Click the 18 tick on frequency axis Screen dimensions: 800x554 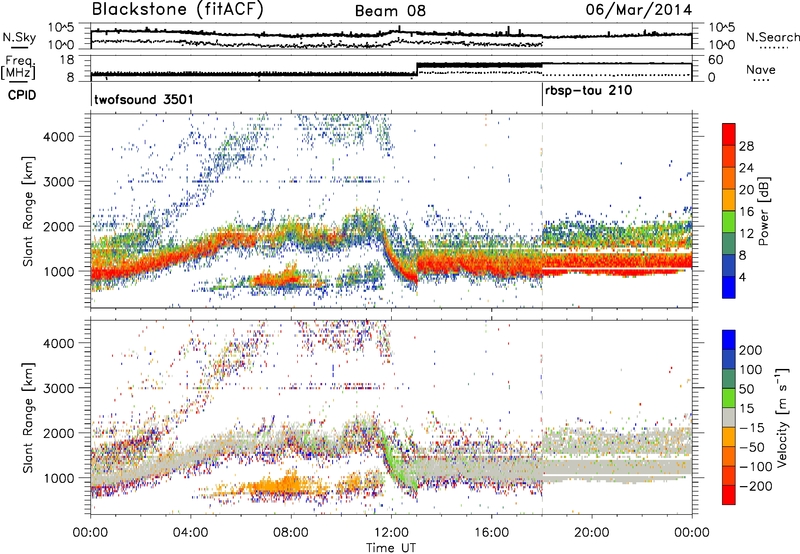67,60
